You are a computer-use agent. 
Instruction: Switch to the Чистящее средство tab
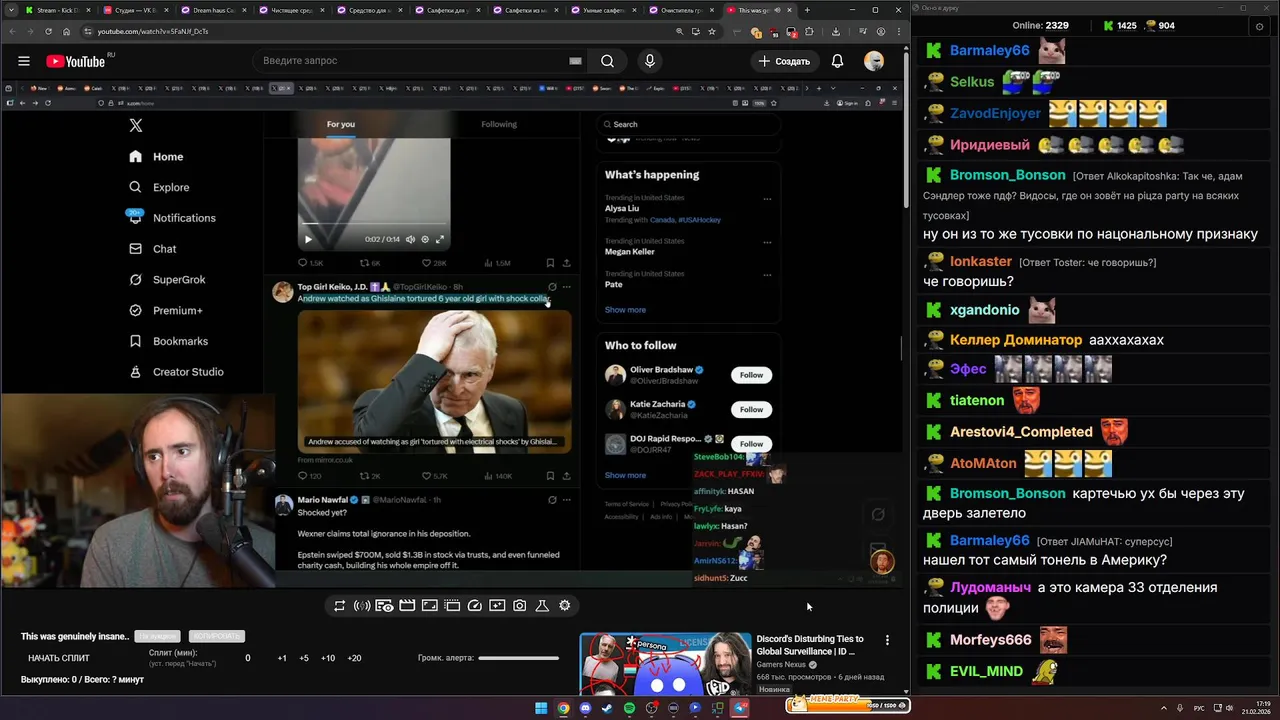[291, 10]
